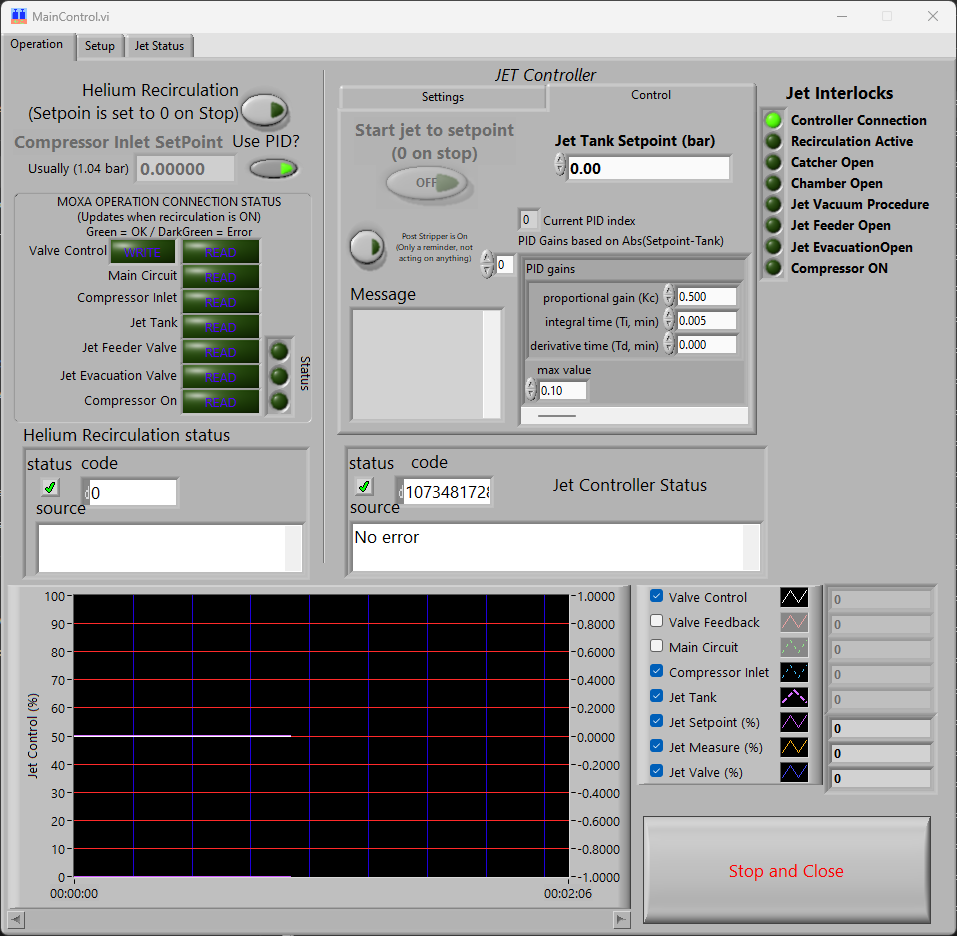957x936 pixels.
Task: Click Jet Feeder Valve status LED
Action: pyautogui.click(x=280, y=351)
